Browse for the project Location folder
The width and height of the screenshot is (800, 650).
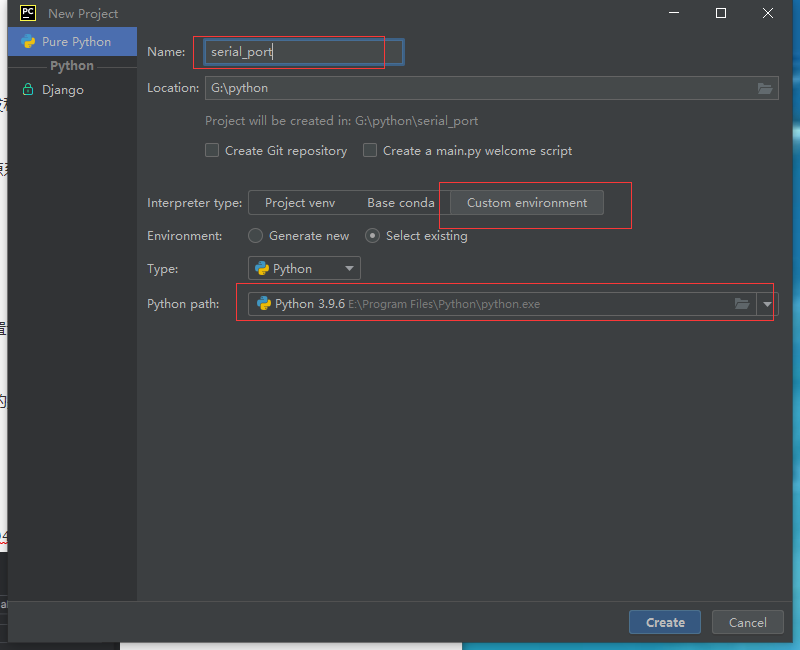coord(764,88)
